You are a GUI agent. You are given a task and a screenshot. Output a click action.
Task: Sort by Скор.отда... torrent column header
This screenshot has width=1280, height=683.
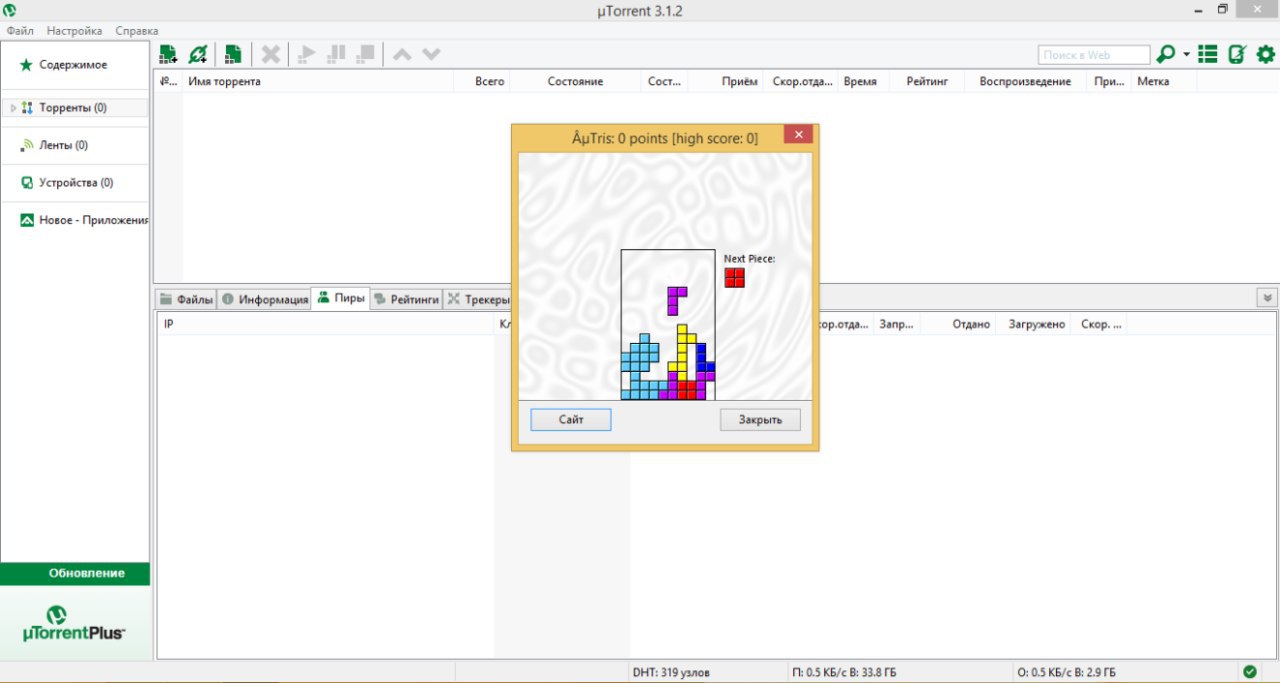(801, 81)
